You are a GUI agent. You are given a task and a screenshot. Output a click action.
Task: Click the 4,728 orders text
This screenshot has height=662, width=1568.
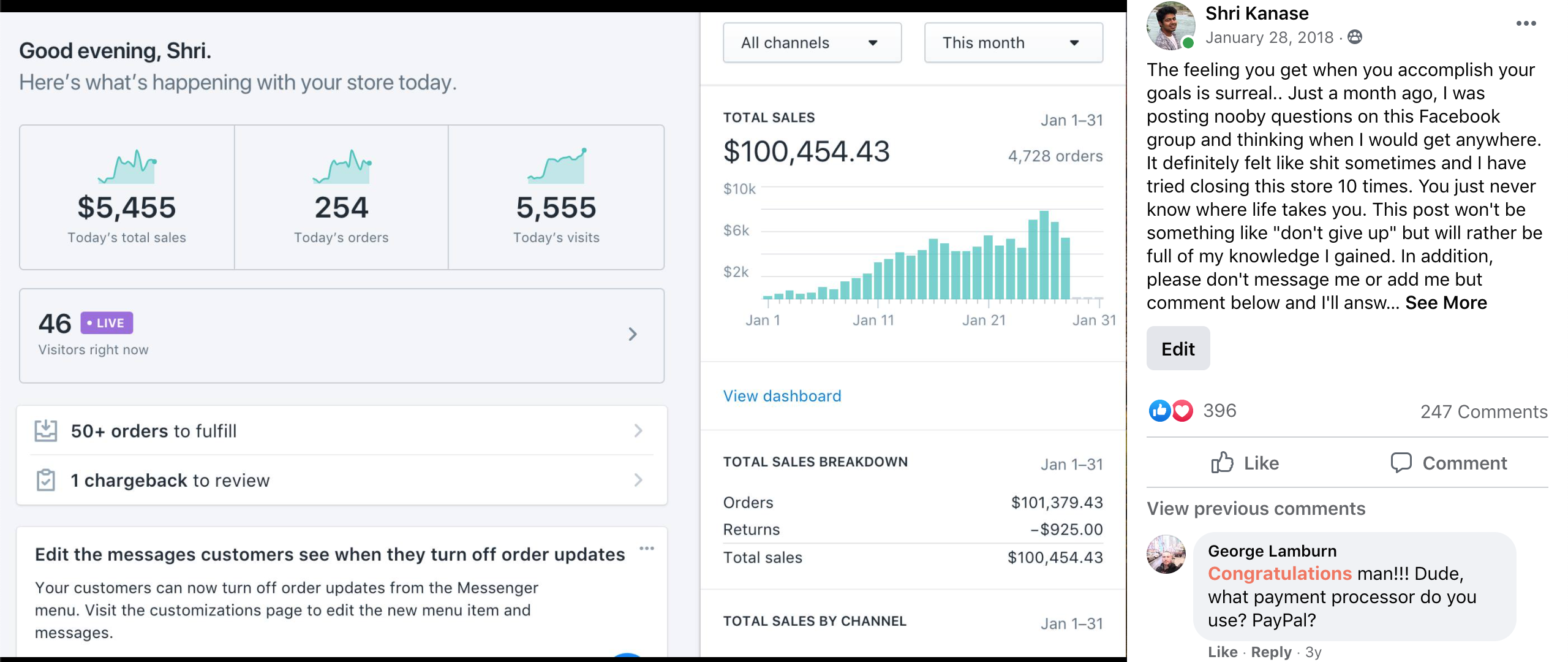(x=1055, y=156)
